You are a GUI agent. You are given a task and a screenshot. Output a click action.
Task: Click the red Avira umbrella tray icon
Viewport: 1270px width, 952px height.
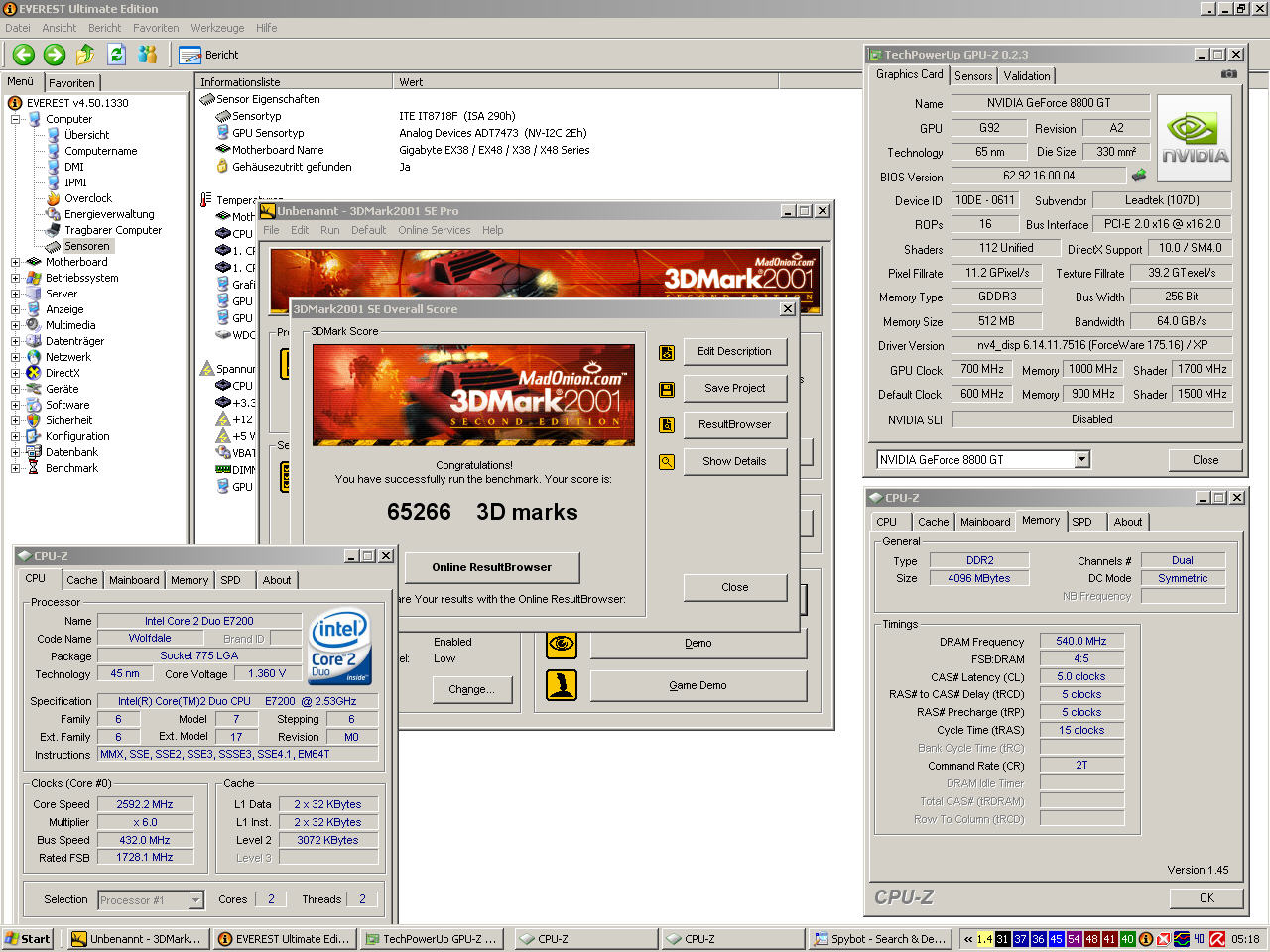1216,939
